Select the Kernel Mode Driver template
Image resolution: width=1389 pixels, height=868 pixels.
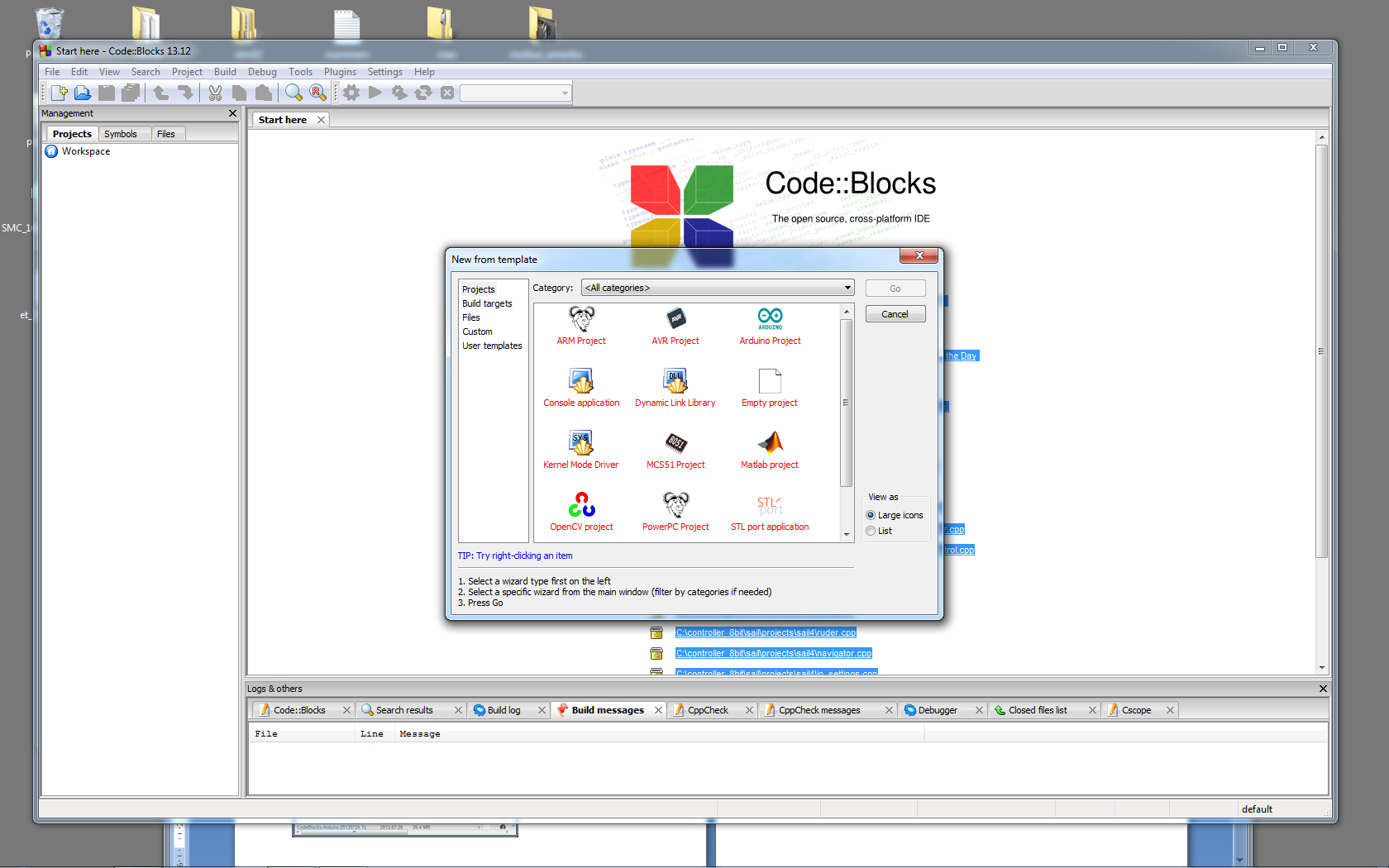click(581, 450)
